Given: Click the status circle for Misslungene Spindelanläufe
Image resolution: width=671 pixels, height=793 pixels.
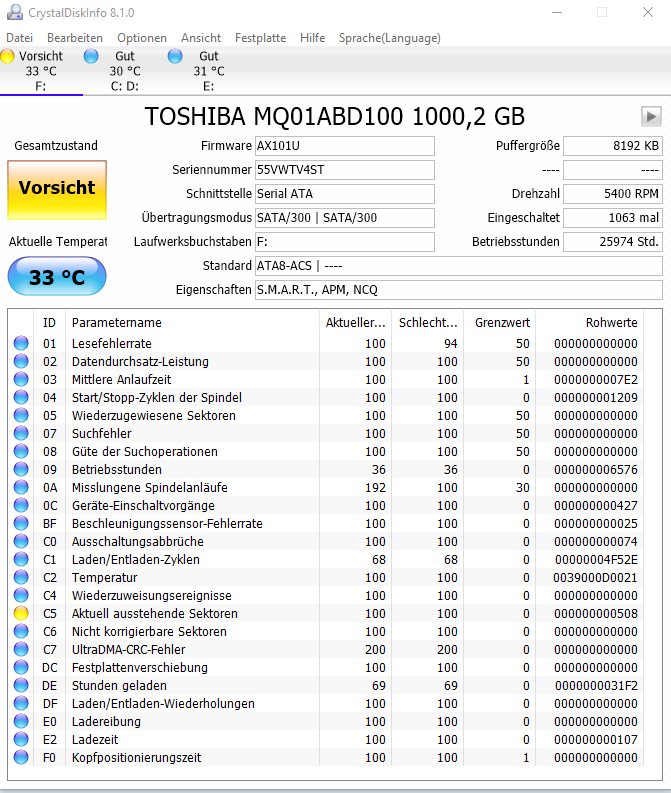Looking at the screenshot, I should [x=21, y=488].
